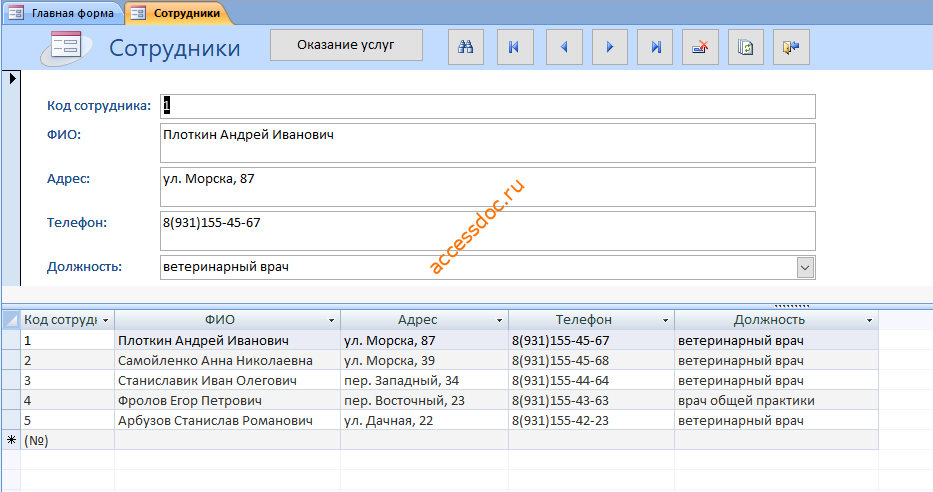Open the Должность column filter arrow
Image resolution: width=933 pixels, height=492 pixels.
pos(869,321)
